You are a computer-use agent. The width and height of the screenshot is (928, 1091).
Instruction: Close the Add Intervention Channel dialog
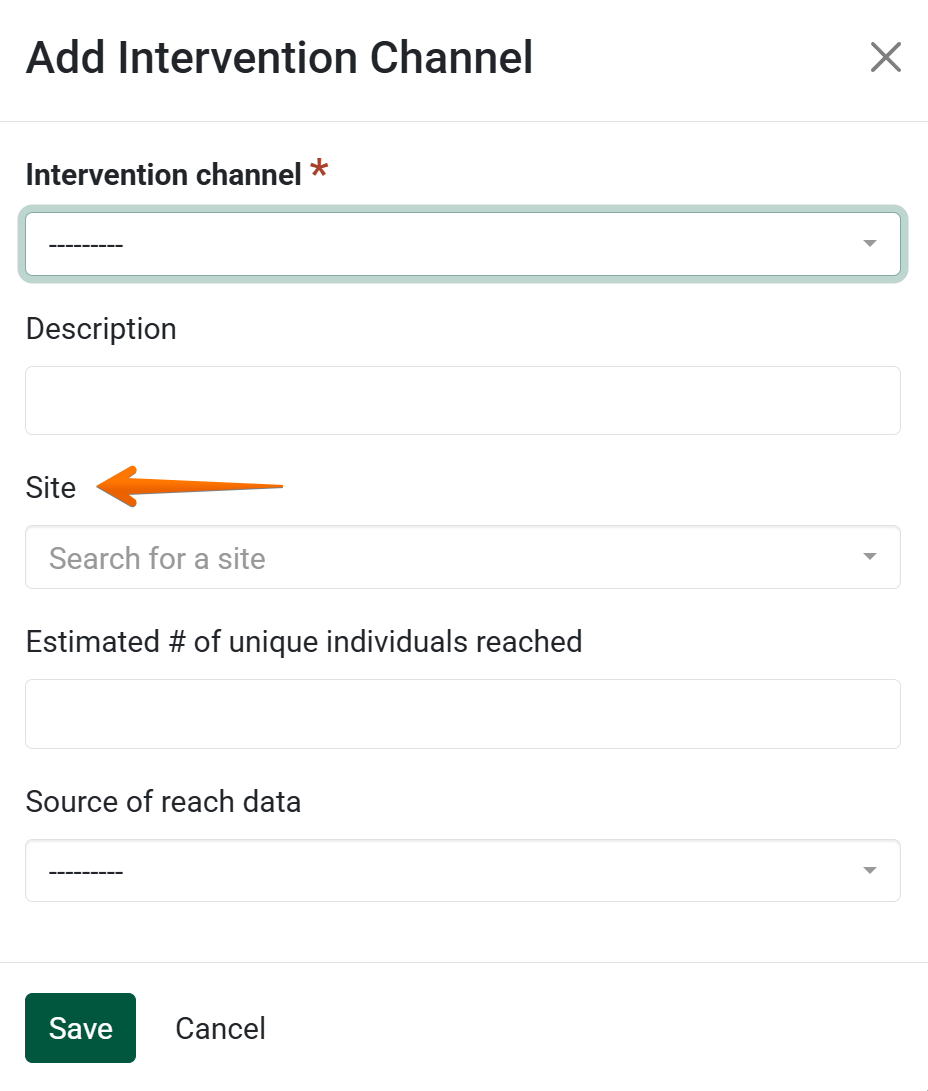(885, 58)
